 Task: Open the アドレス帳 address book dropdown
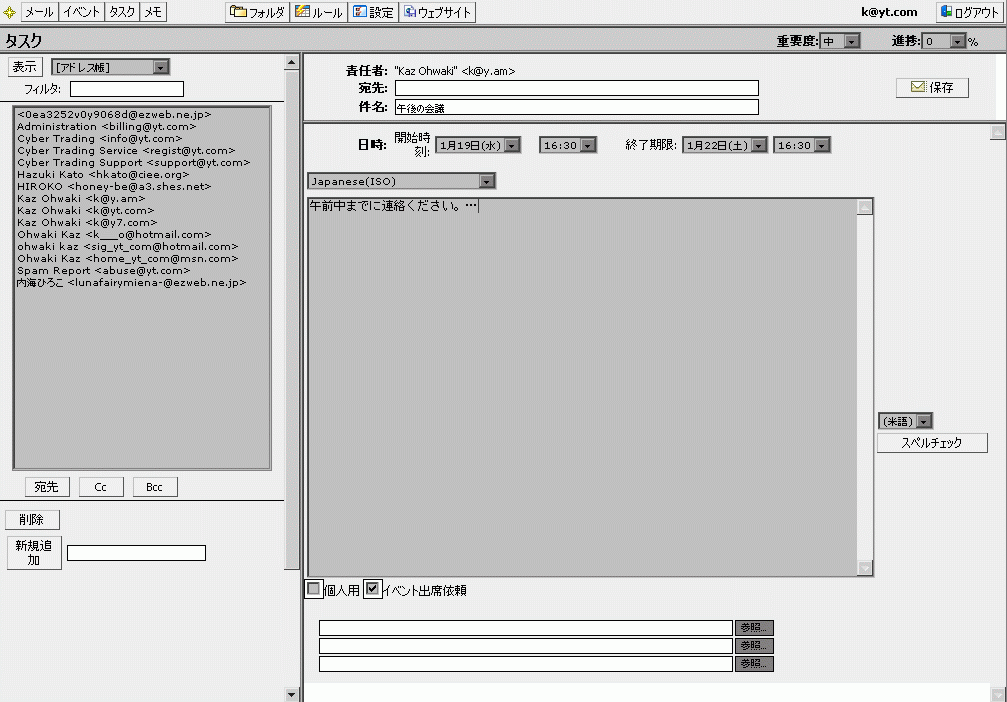coord(111,67)
